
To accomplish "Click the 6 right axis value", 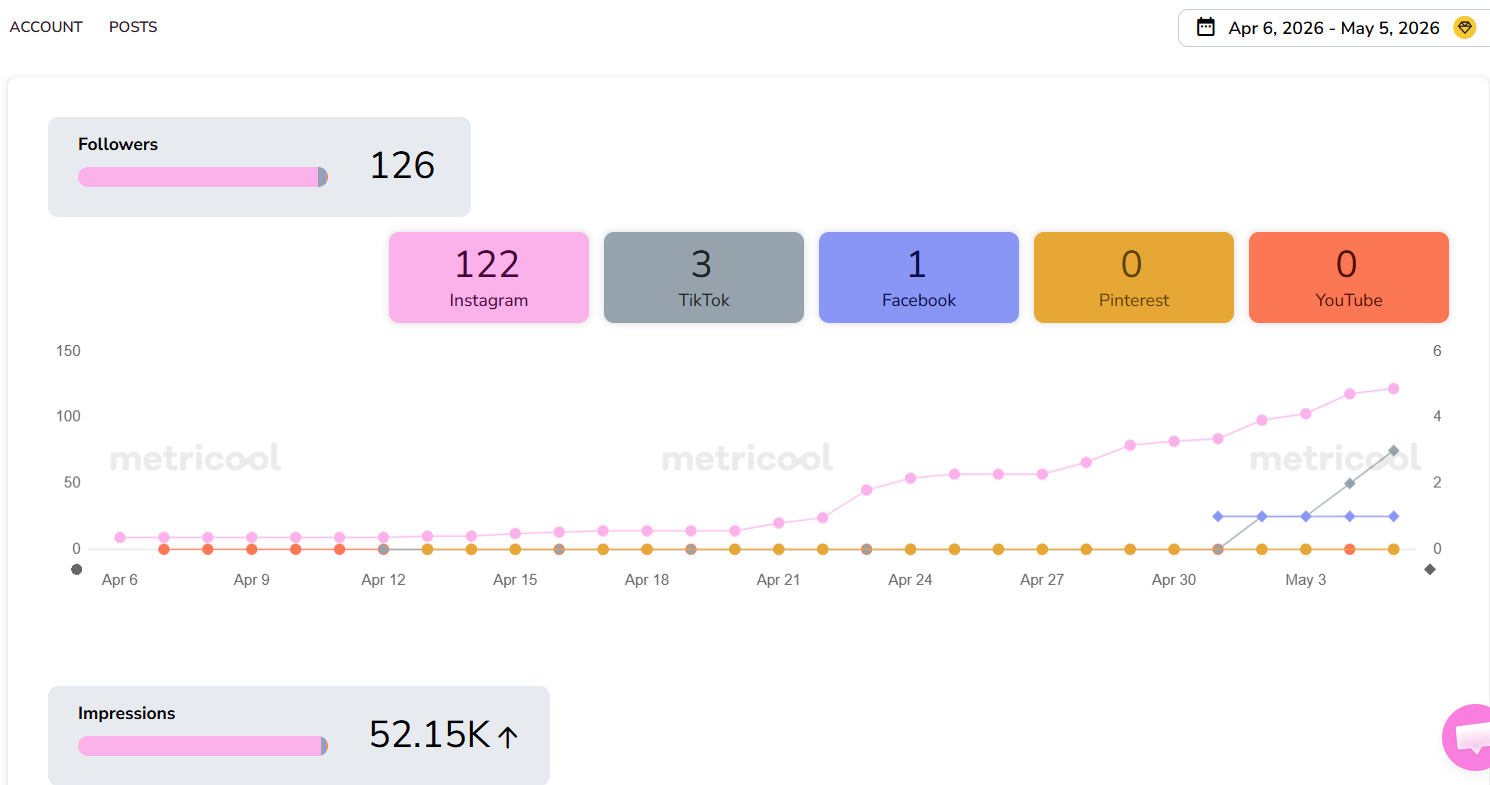I will [1437, 351].
